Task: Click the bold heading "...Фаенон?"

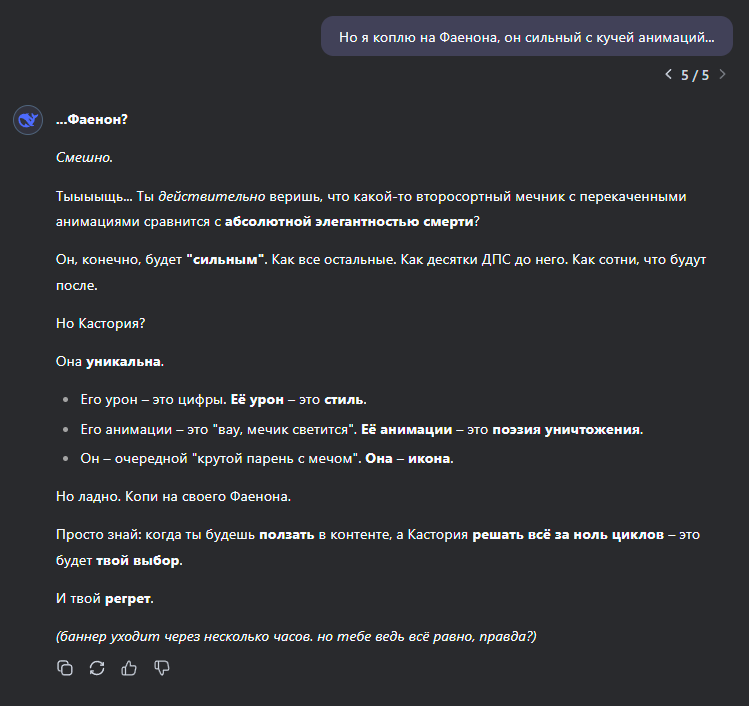Action: pos(92,119)
